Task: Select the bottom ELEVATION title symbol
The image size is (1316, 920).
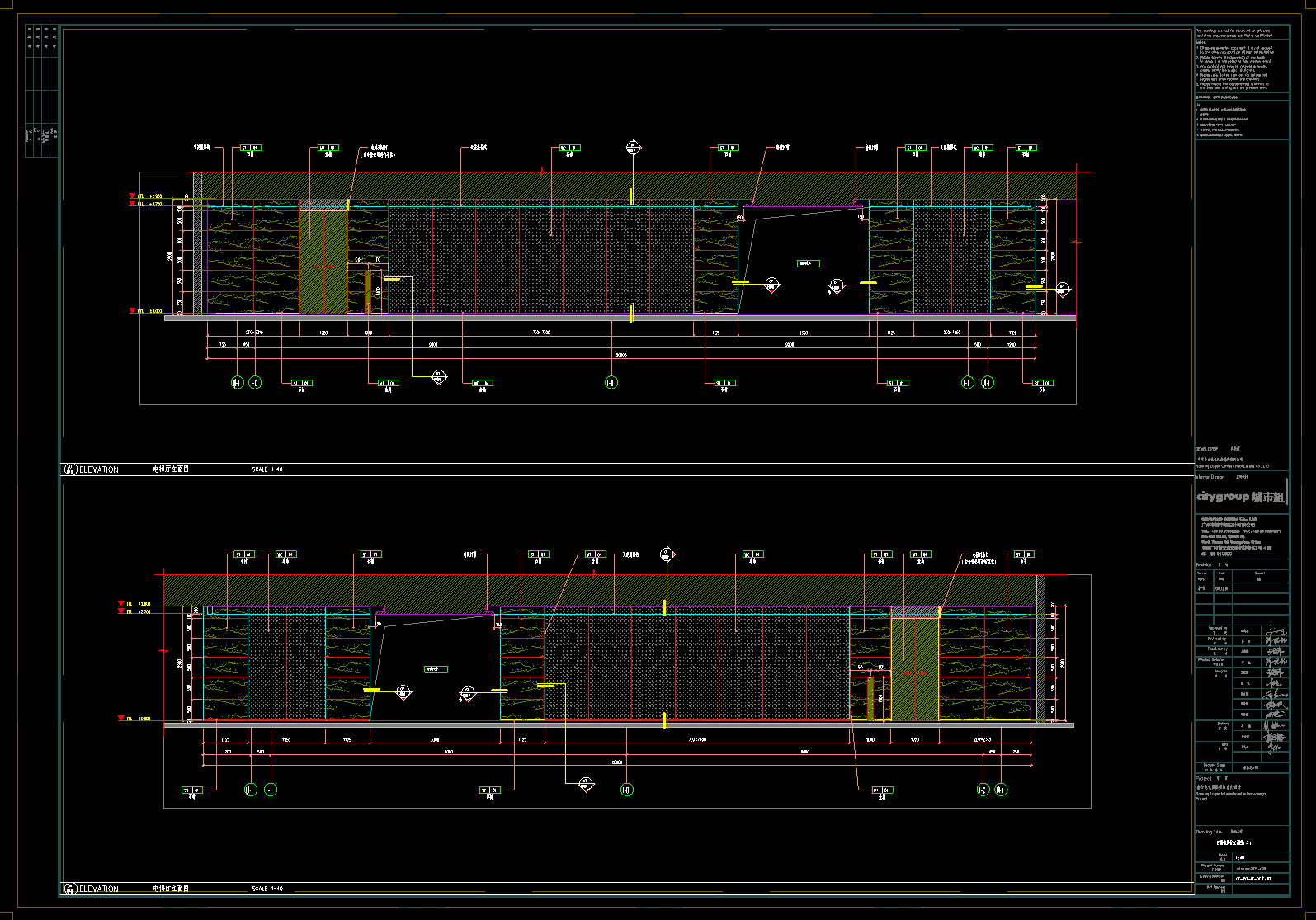Action: coord(71,889)
